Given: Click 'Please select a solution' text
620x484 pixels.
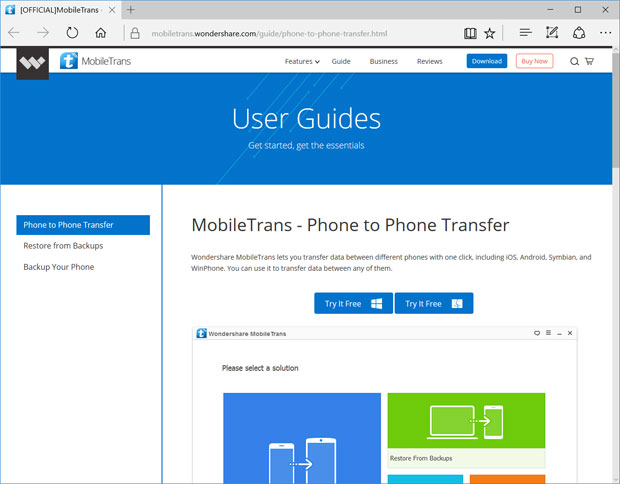Looking at the screenshot, I should click(260, 368).
